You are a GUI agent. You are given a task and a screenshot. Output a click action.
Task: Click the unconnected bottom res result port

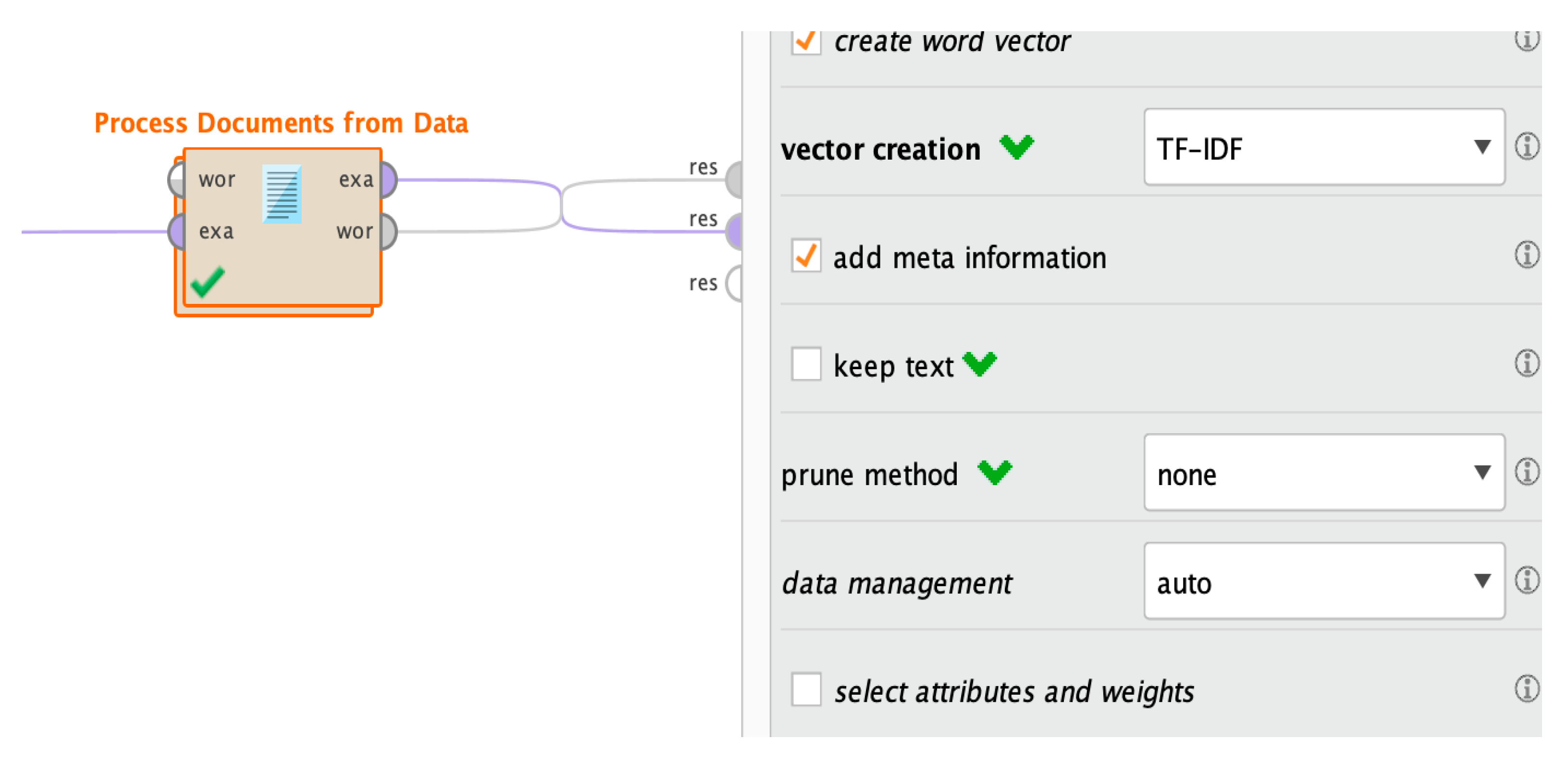(735, 284)
